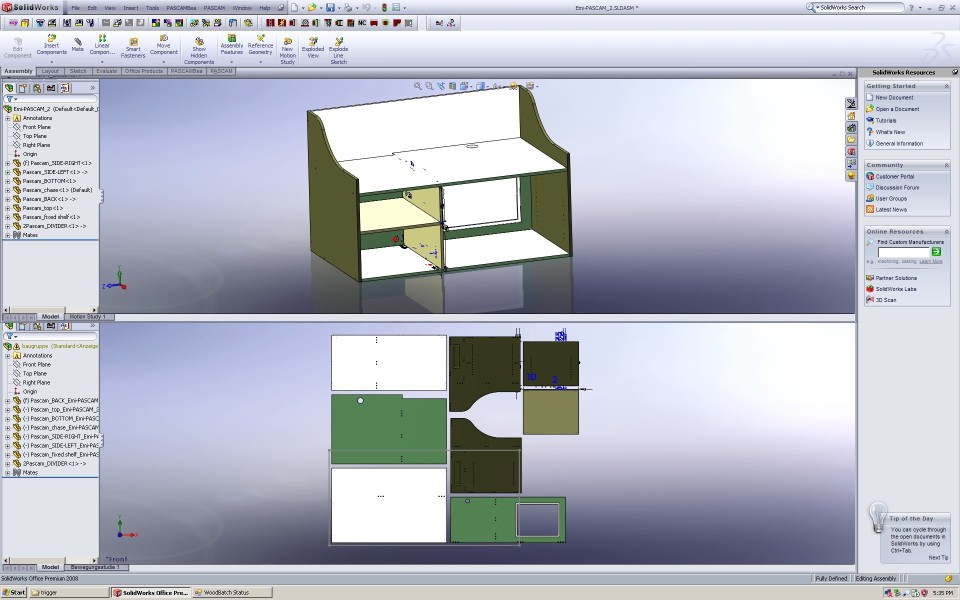Screen dimensions: 960x600
Task: Expand the Pascam_SIDE-RIGHT component node
Action: [7, 163]
